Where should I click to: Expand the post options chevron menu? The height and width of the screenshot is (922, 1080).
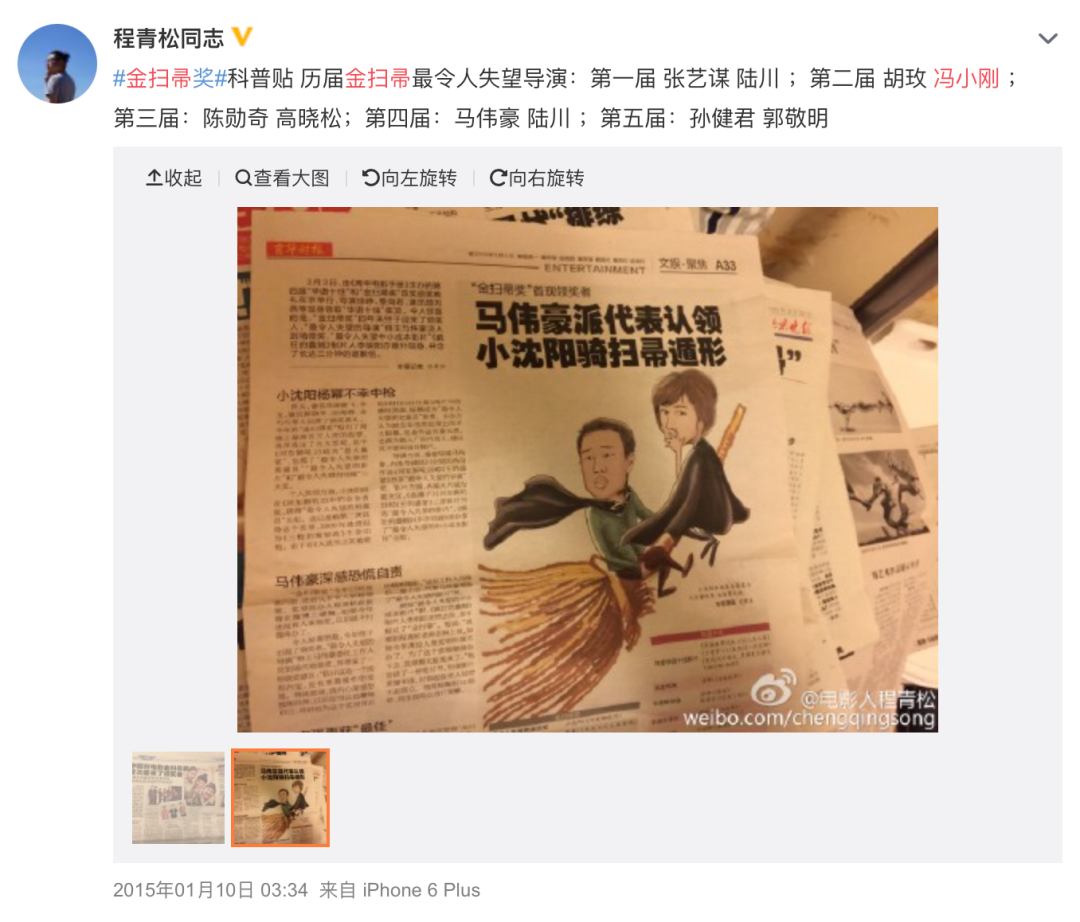coord(1048,39)
